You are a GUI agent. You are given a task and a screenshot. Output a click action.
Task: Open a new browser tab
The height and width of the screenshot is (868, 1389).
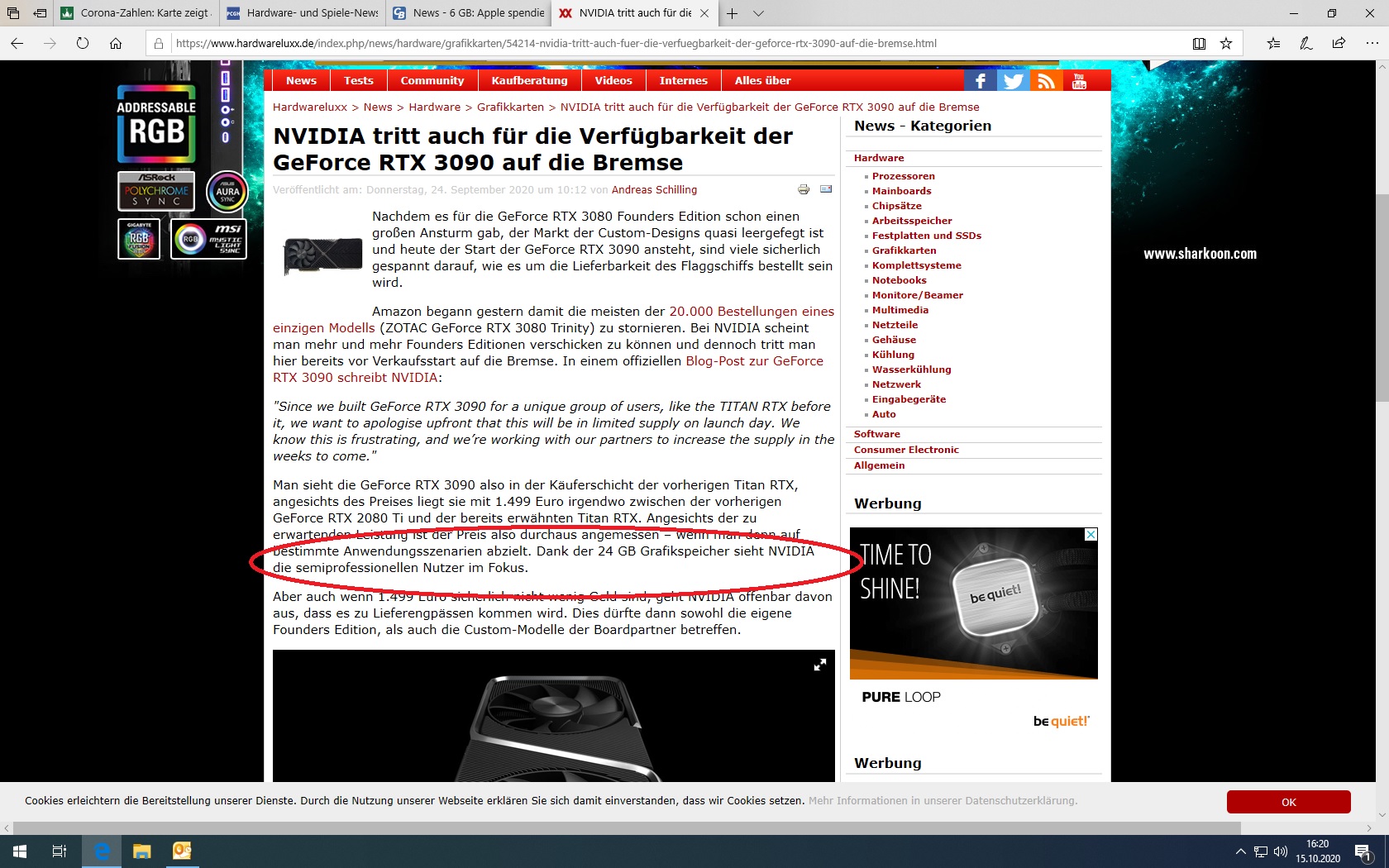point(732,13)
